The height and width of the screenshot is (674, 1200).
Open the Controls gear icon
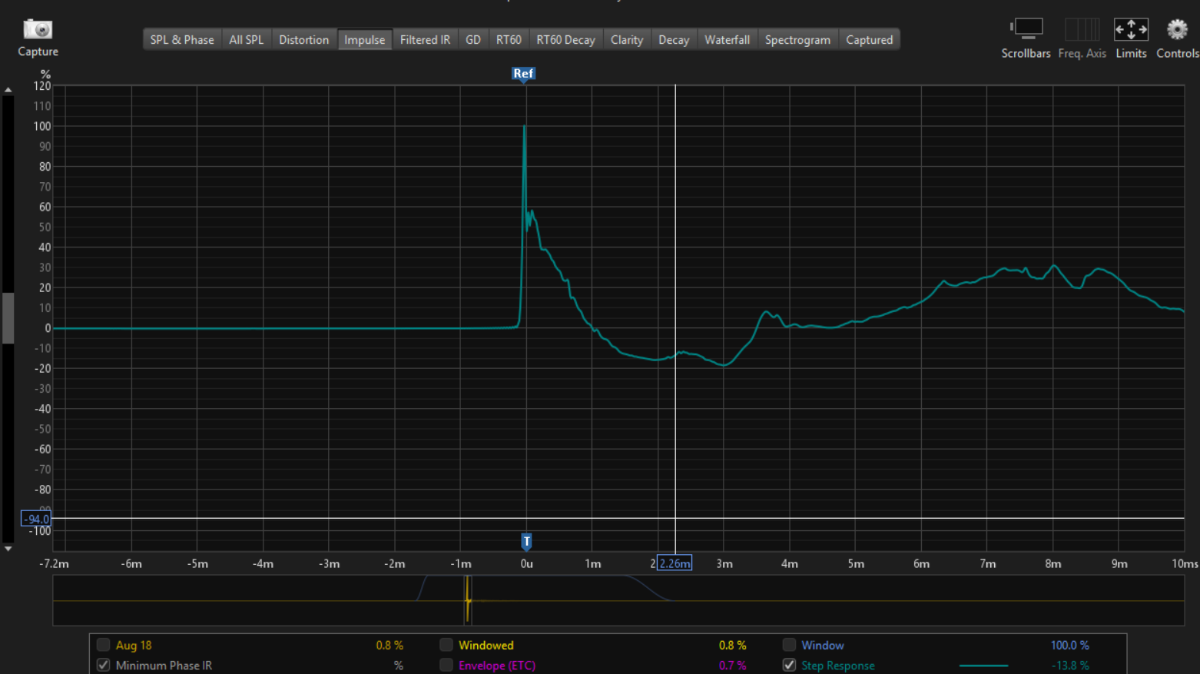point(1177,29)
